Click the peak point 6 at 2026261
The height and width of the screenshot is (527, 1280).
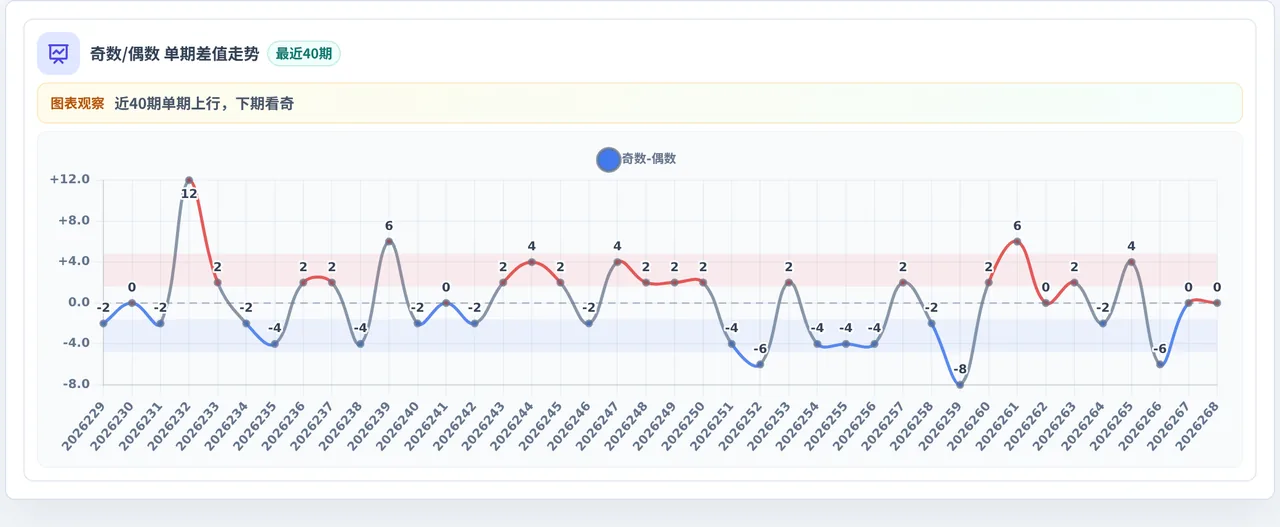pyautogui.click(x=1017, y=241)
